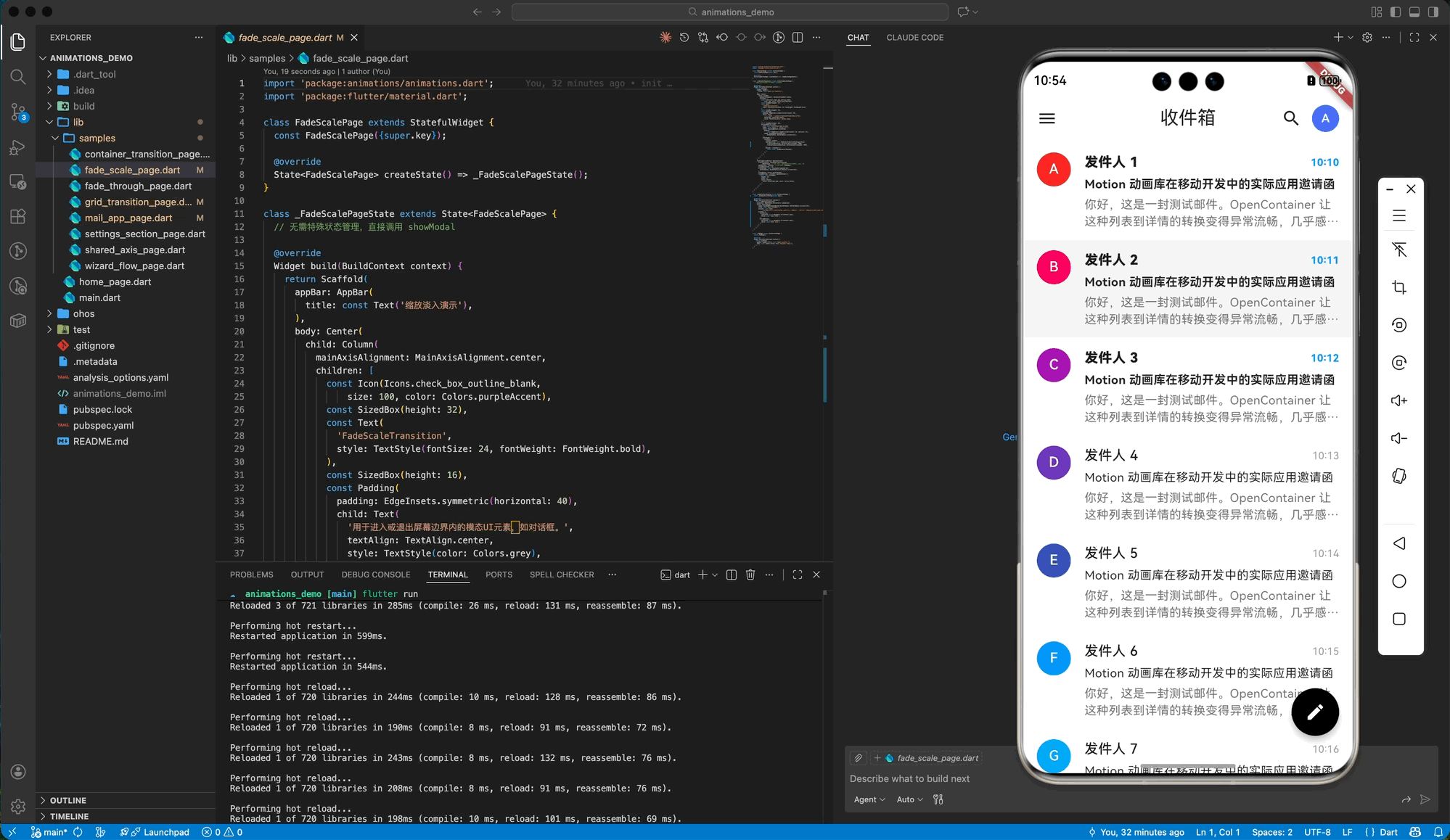Toggle the primary sidebar layout button
This screenshot has height=840, width=1450.
pos(1395,12)
